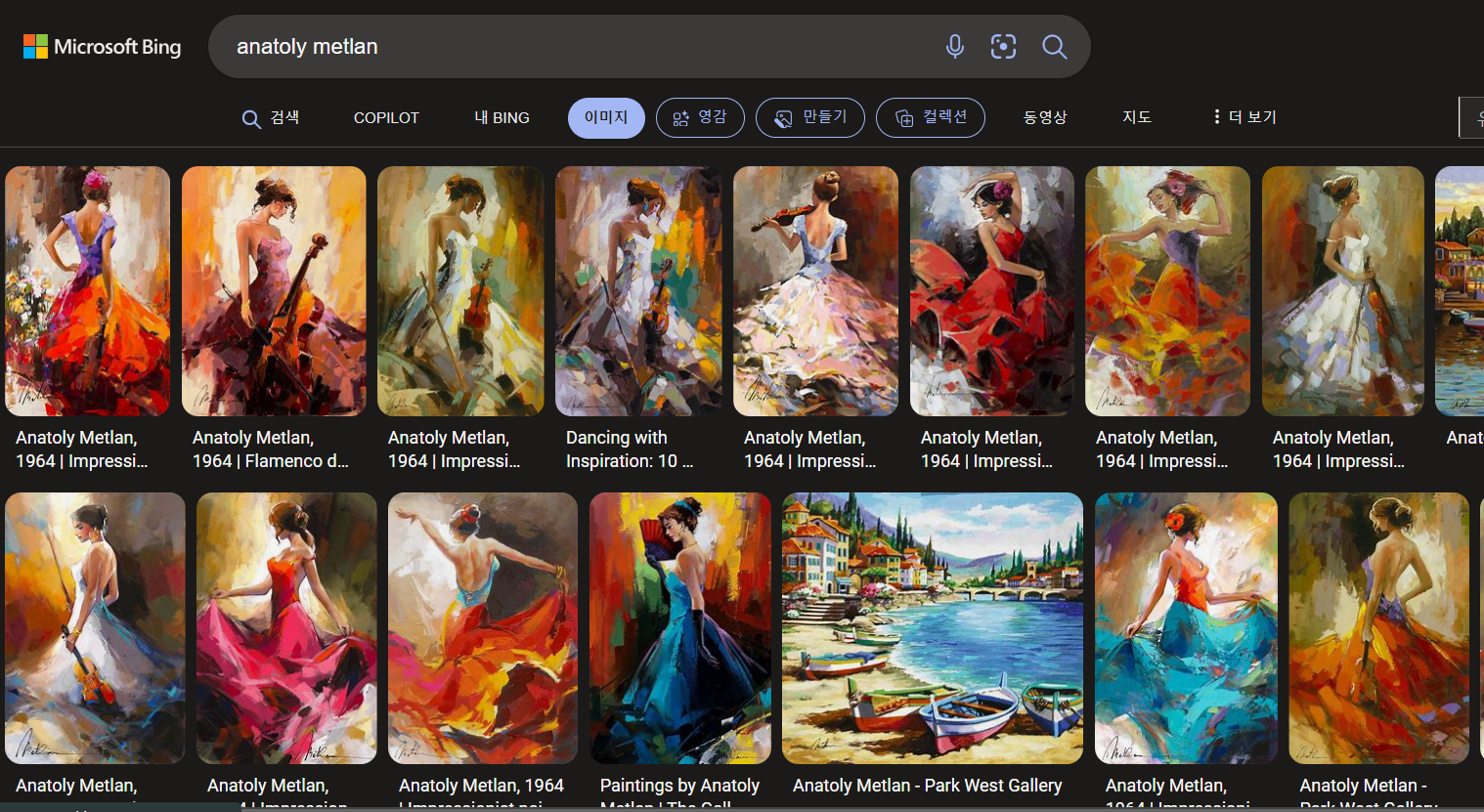
Task: Open cello player in pink dress thumbnail
Action: point(274,291)
